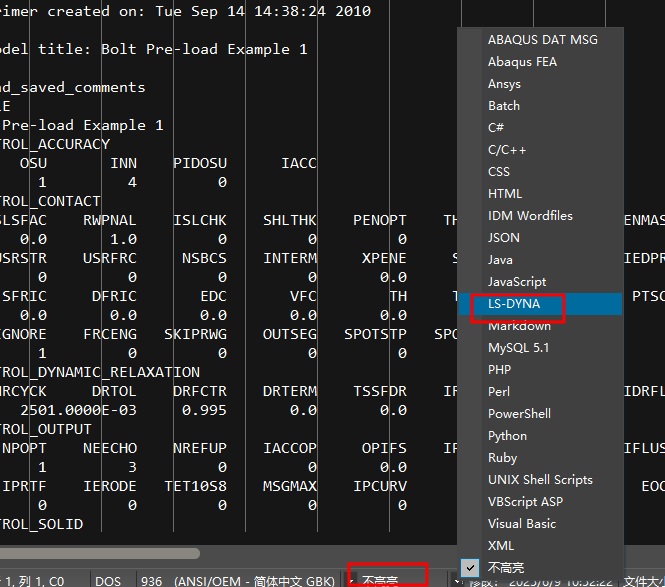Click the value 0.995 in editor
Screen dimensions: 665x587
(204, 411)
